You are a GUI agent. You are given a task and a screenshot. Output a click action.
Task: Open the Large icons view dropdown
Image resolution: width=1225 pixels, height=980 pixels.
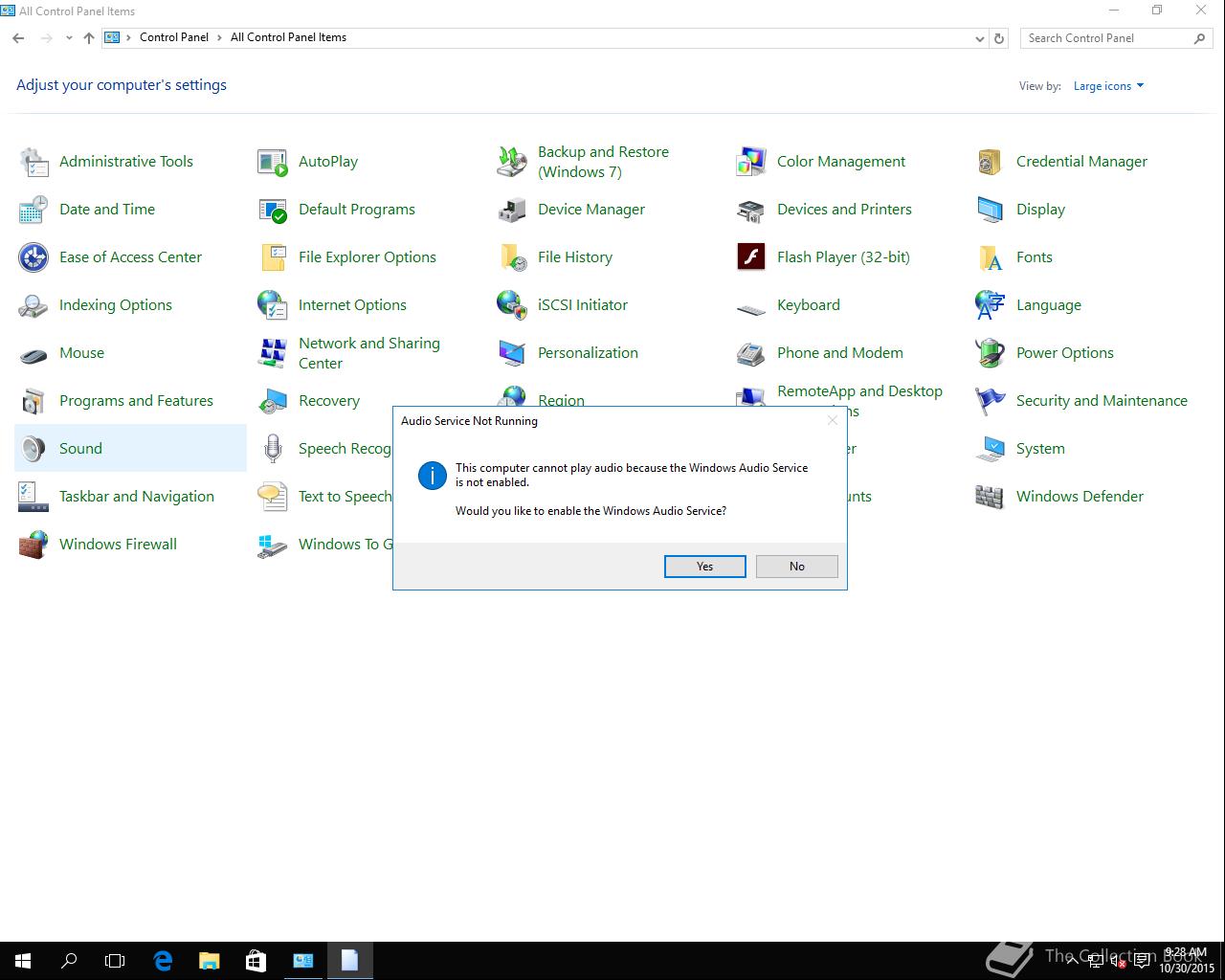(x=1108, y=86)
